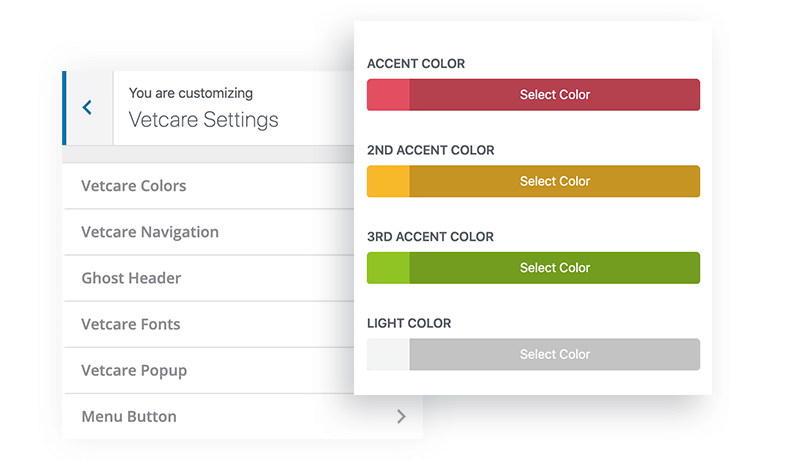Open the Vetcare Colors section
Image resolution: width=800 pixels, height=460 pixels.
pyautogui.click(x=208, y=186)
